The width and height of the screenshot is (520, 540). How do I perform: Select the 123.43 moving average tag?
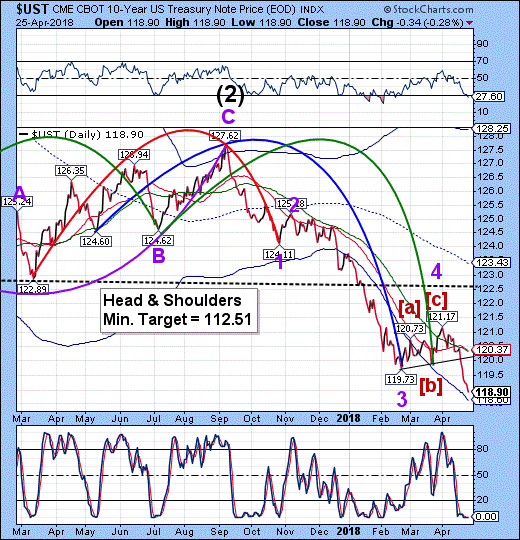pyautogui.click(x=492, y=262)
